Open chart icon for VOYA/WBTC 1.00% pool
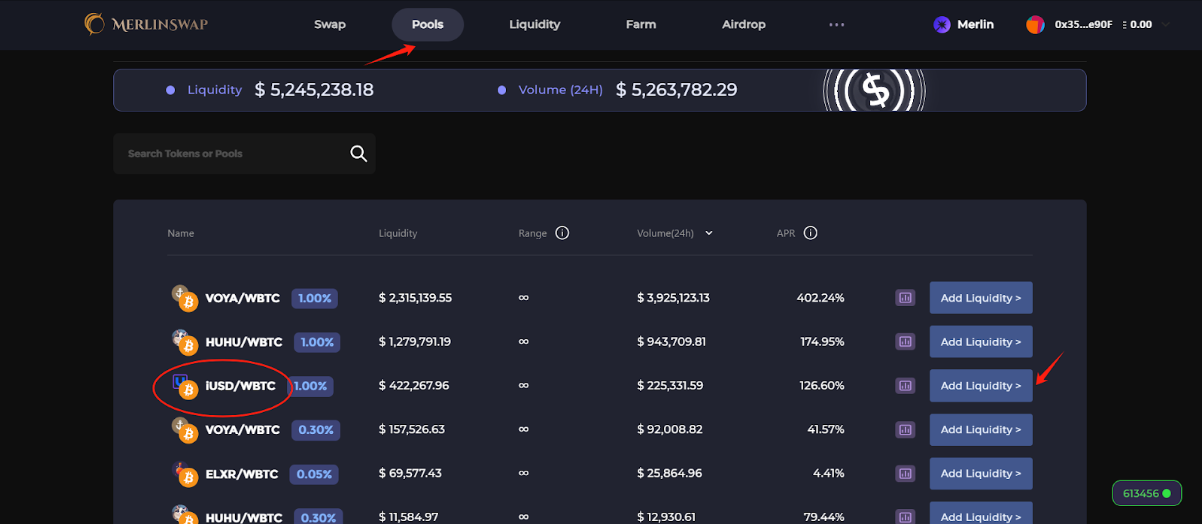Screen dimensions: 1203x525 905,297
